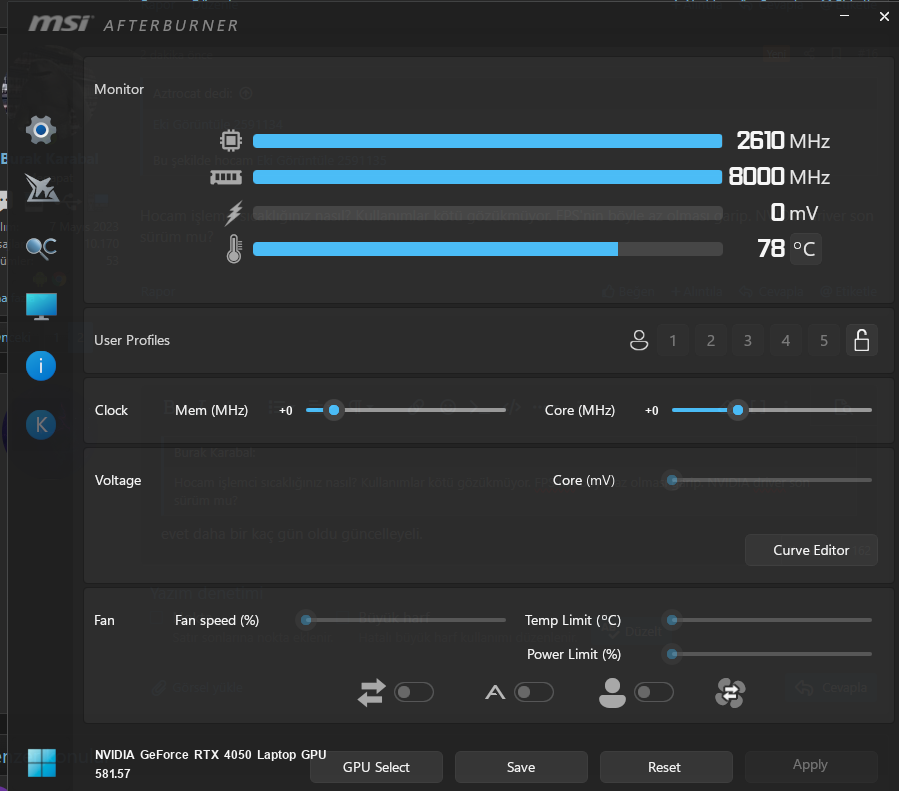Click the temperature monitor bar

coord(487,249)
